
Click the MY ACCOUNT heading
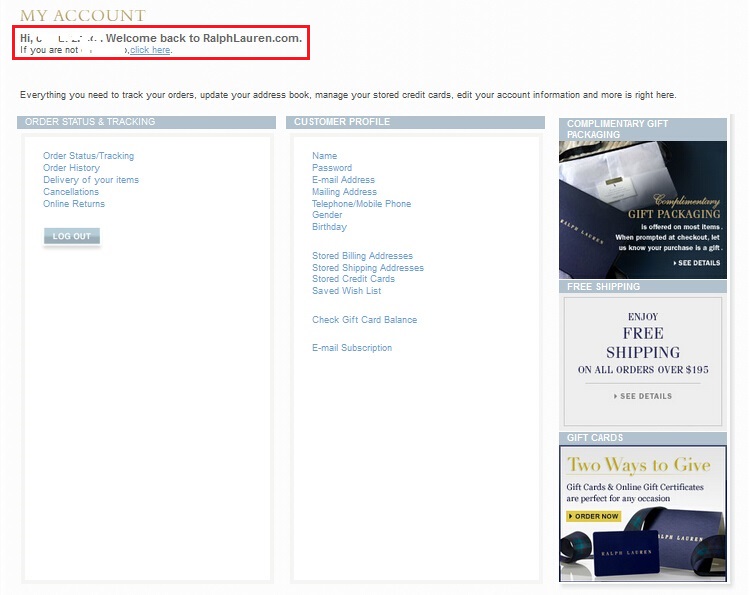pos(83,15)
